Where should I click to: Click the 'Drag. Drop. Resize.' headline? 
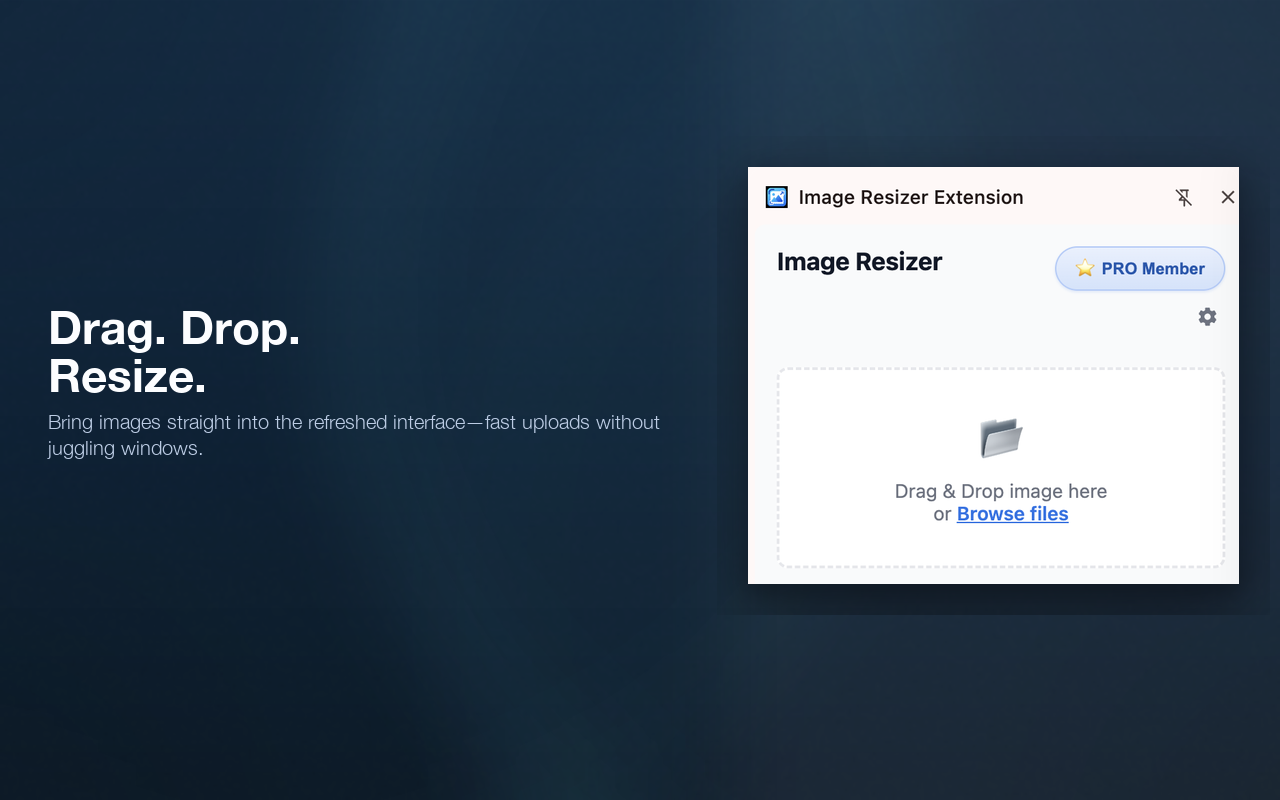pos(175,352)
